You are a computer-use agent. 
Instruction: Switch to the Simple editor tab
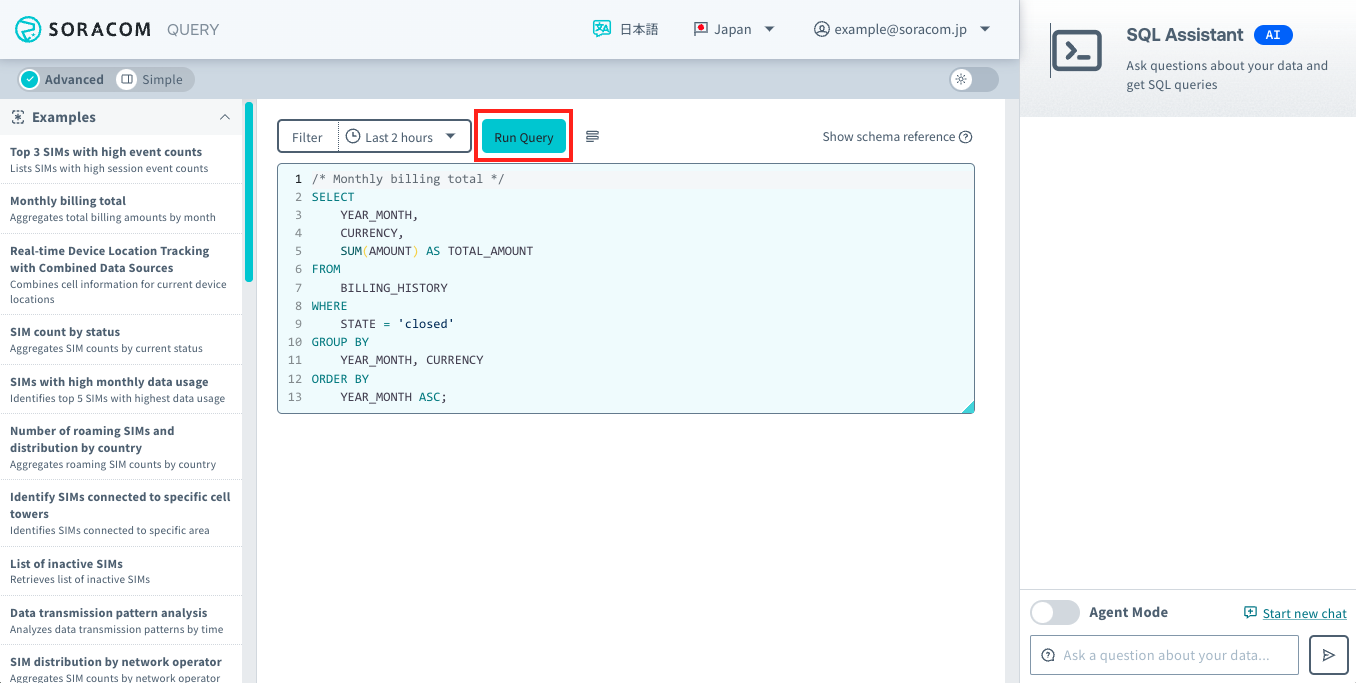[x=151, y=79]
